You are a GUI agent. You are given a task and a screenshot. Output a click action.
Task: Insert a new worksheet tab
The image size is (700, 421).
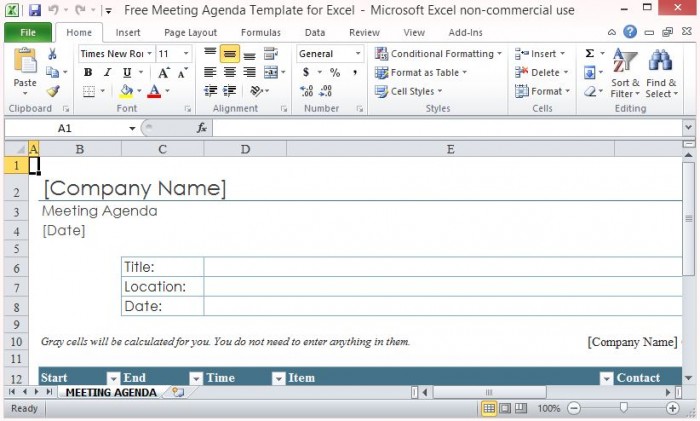tap(178, 392)
